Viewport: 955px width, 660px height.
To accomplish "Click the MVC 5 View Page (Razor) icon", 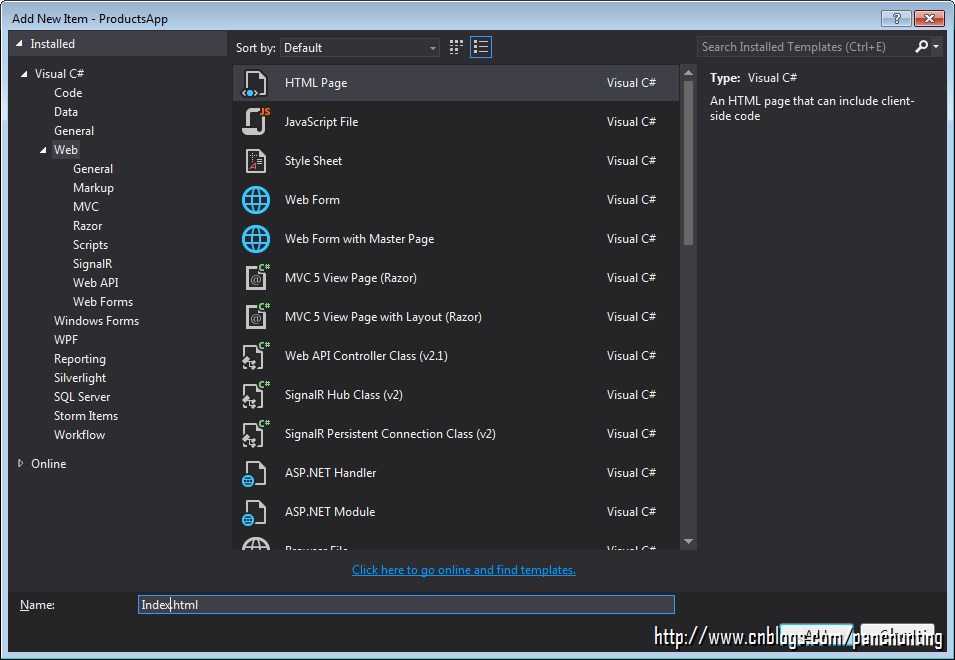I will pyautogui.click(x=256, y=278).
